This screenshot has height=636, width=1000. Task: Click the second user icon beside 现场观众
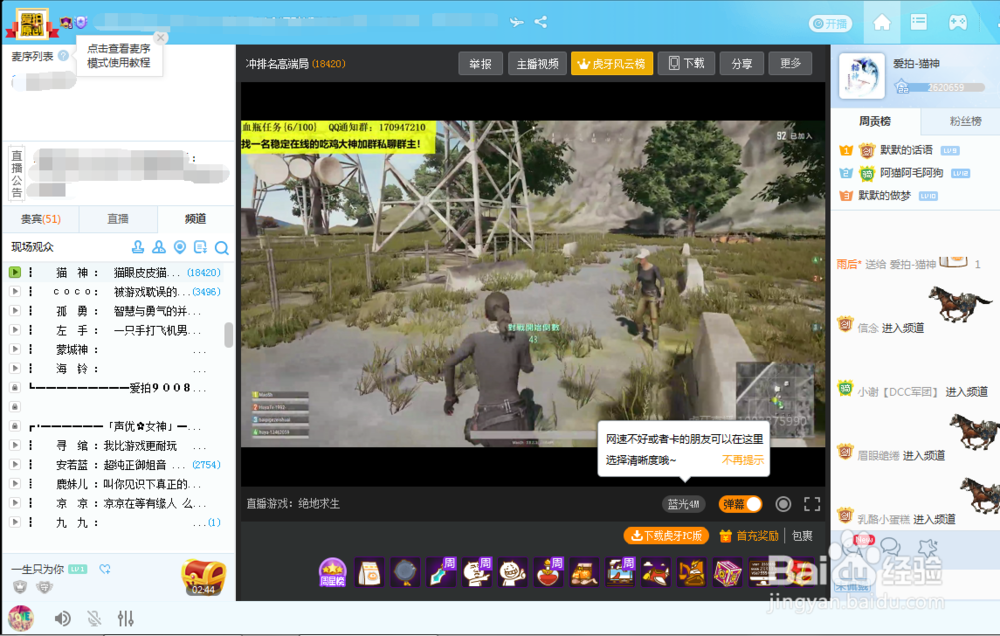point(159,247)
